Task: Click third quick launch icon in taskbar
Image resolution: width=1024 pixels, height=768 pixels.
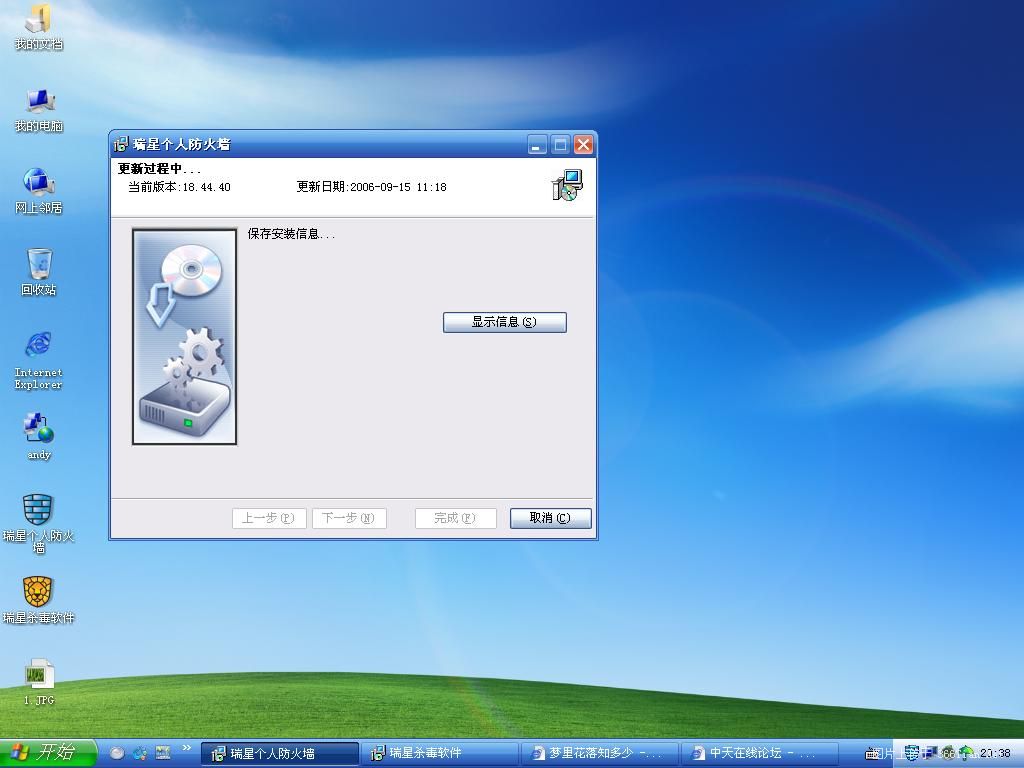Action: (x=163, y=753)
